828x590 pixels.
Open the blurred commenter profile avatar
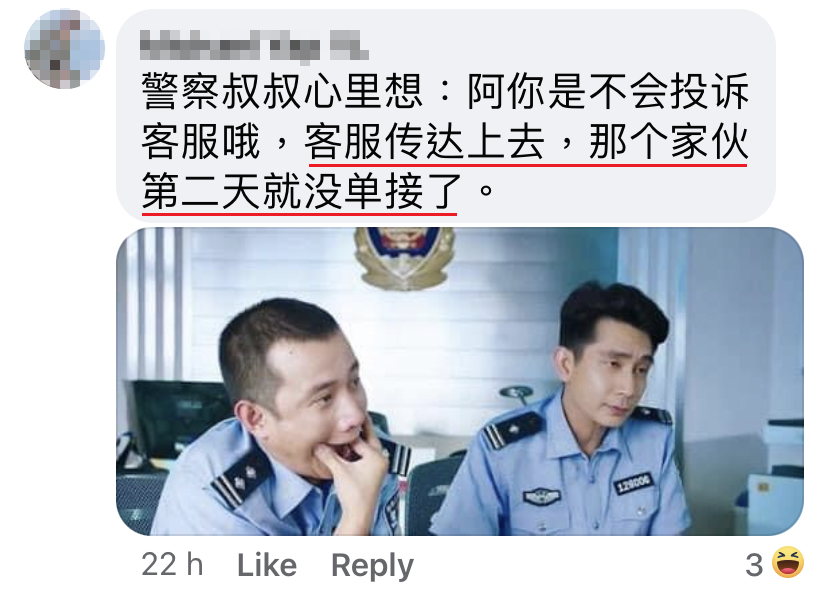[64, 49]
